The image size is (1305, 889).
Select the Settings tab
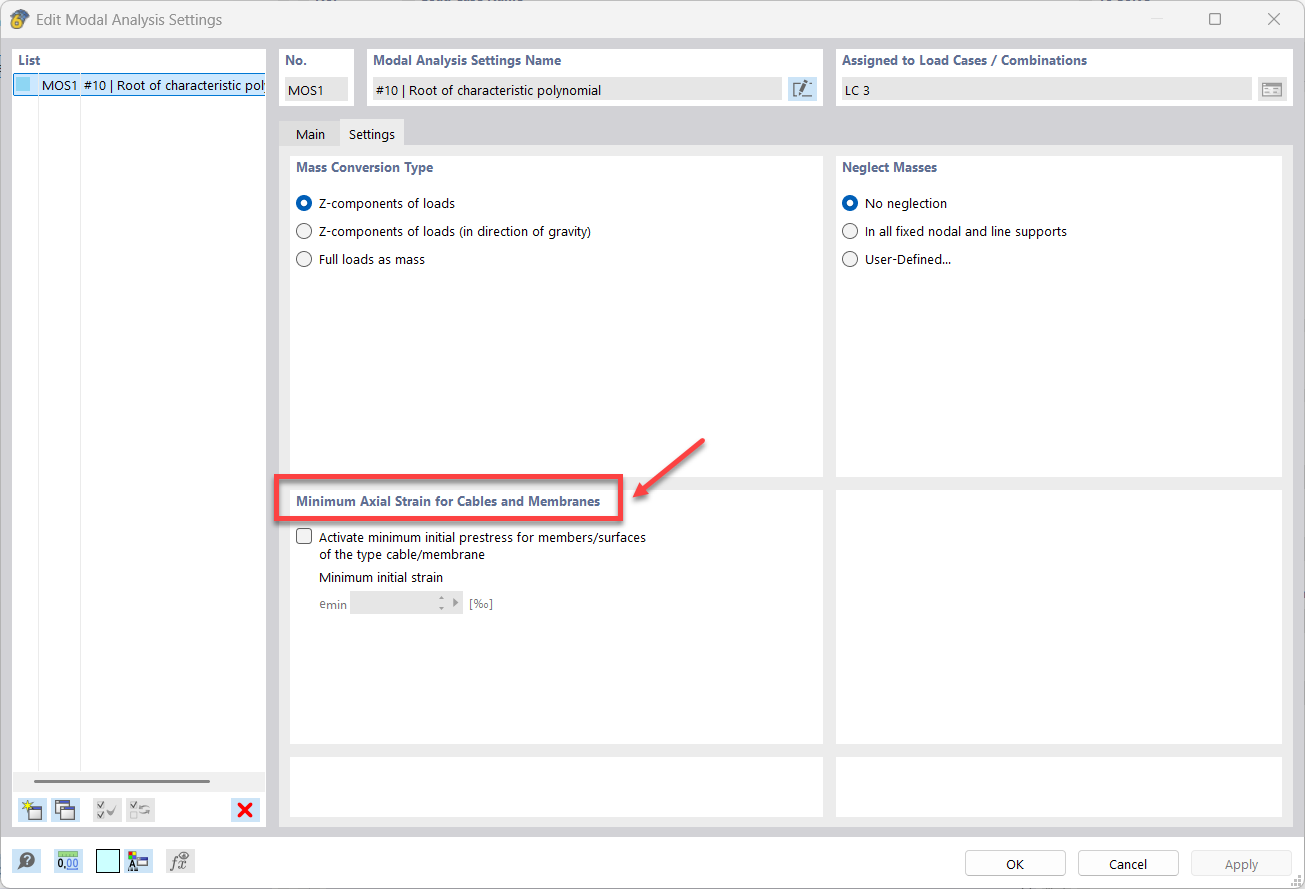[x=371, y=134]
